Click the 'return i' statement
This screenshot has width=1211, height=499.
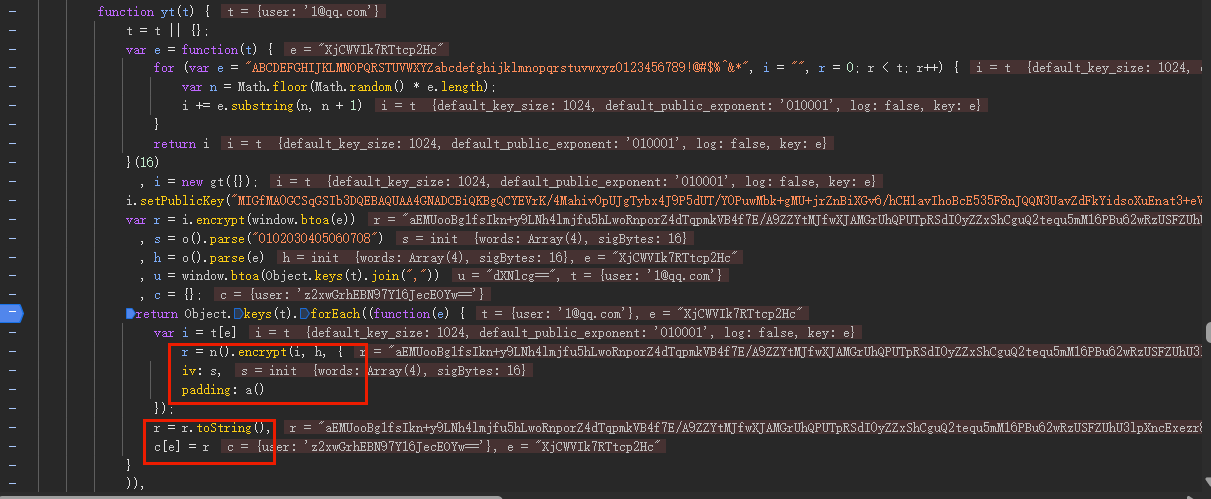click(181, 143)
